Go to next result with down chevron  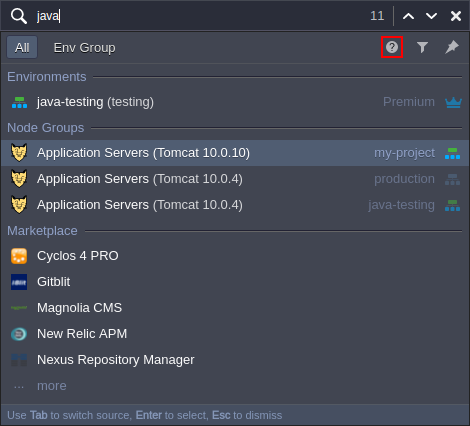click(x=431, y=16)
